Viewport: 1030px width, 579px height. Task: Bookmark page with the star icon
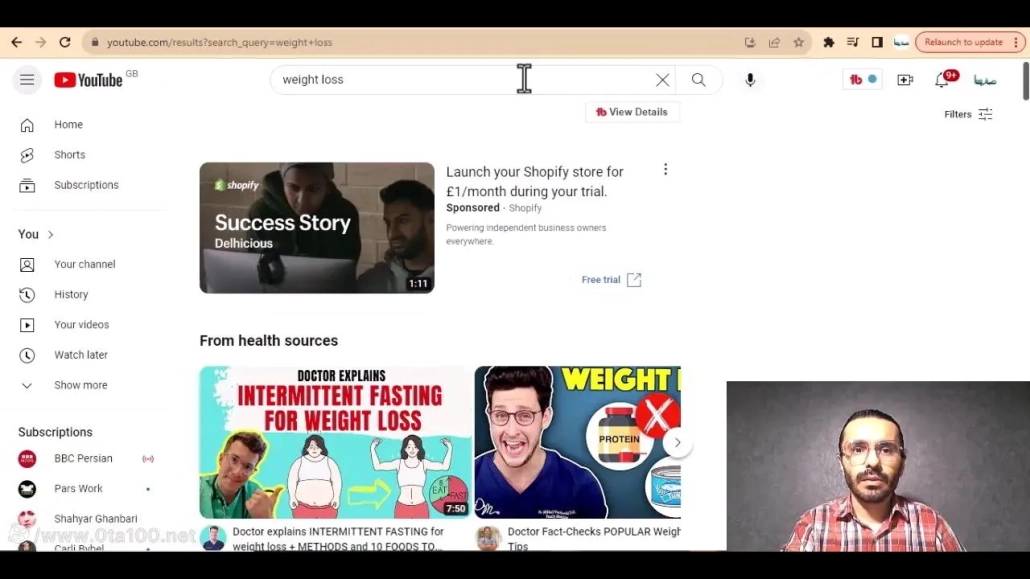[798, 42]
